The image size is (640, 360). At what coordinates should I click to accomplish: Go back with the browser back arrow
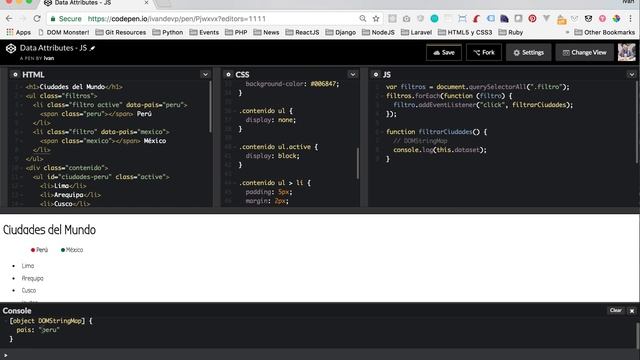[x=9, y=19]
